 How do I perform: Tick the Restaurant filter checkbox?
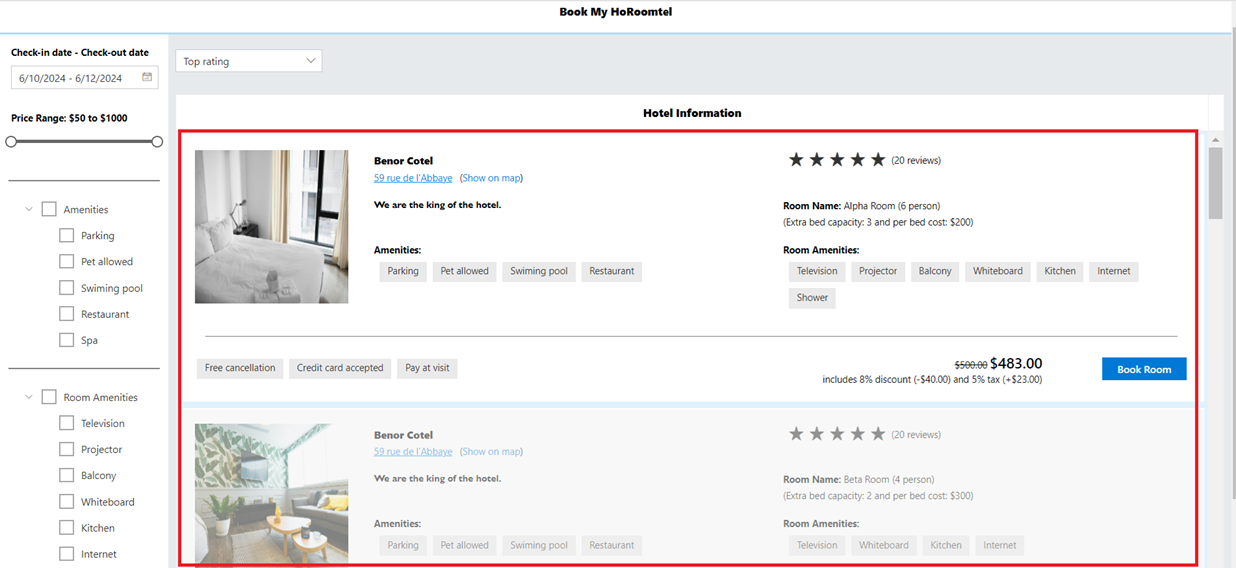click(x=67, y=314)
